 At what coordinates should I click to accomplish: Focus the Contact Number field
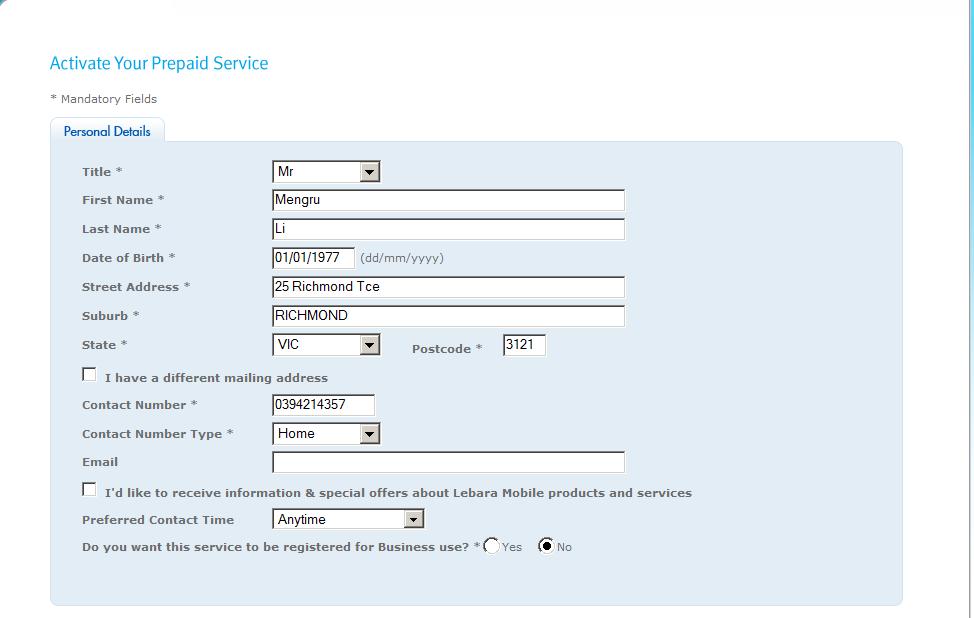[x=323, y=405]
